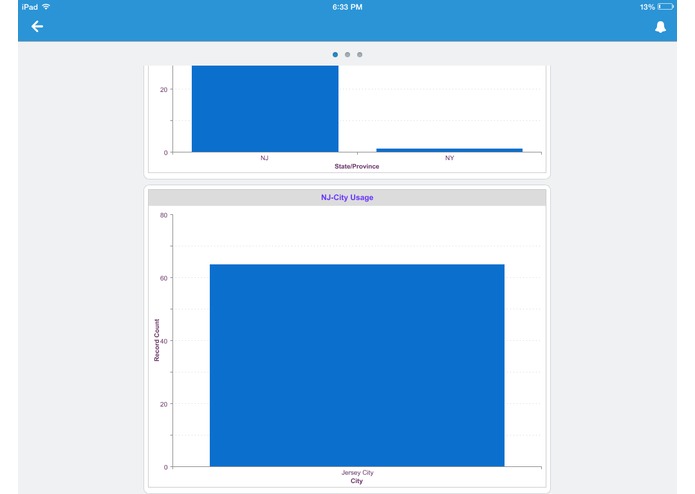Screen dimensions: 695x494
Task: Tap the small NY bar
Action: 449,150
